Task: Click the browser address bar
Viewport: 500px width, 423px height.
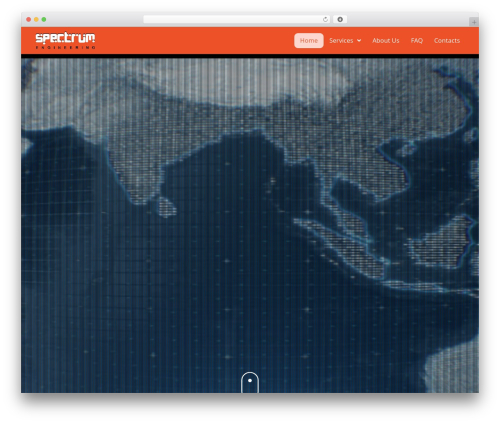Action: click(237, 19)
